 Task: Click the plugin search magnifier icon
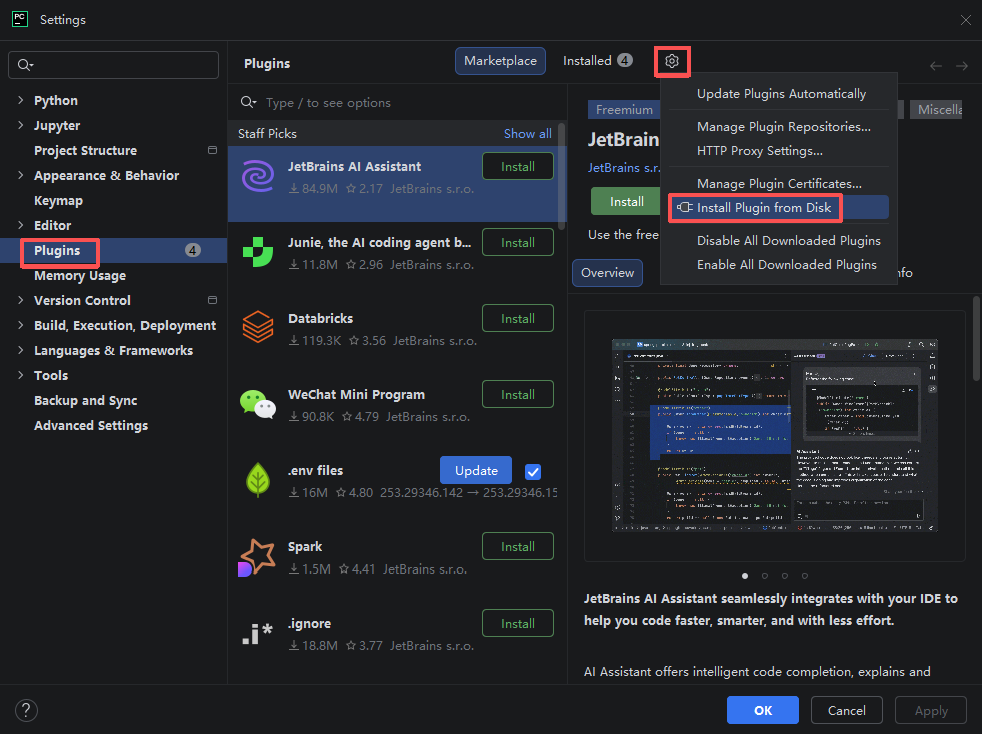(x=248, y=102)
